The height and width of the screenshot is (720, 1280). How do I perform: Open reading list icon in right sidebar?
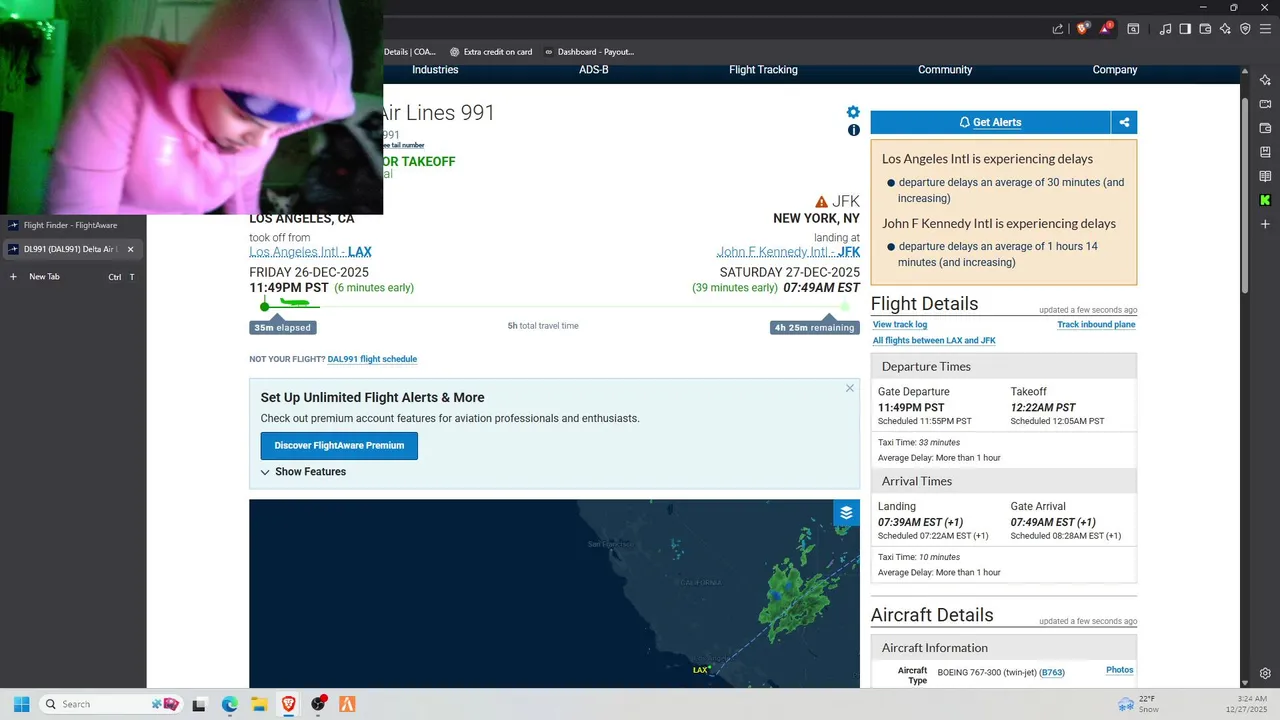point(1265,176)
